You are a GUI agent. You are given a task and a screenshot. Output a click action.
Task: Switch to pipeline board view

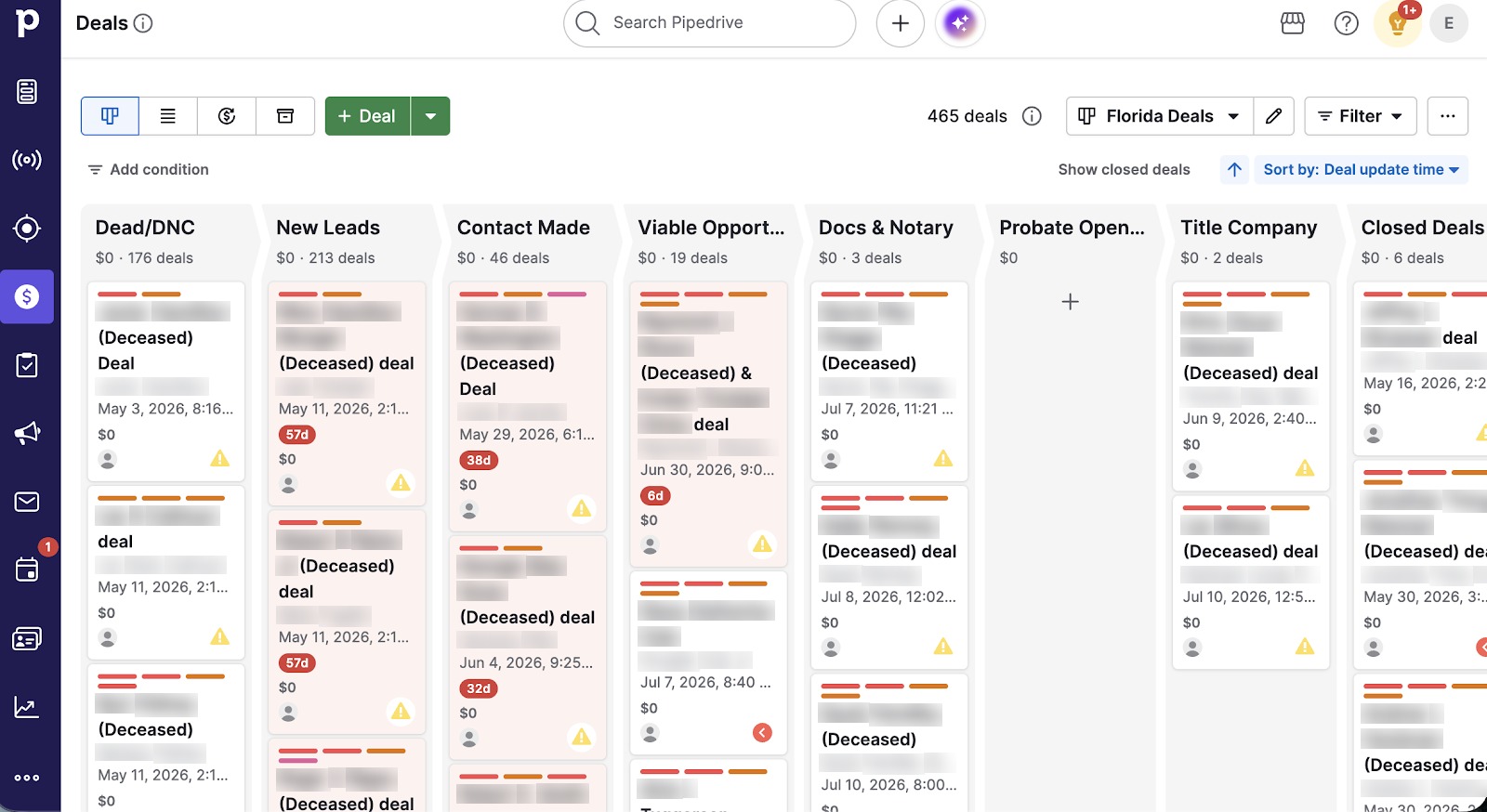pyautogui.click(x=110, y=116)
